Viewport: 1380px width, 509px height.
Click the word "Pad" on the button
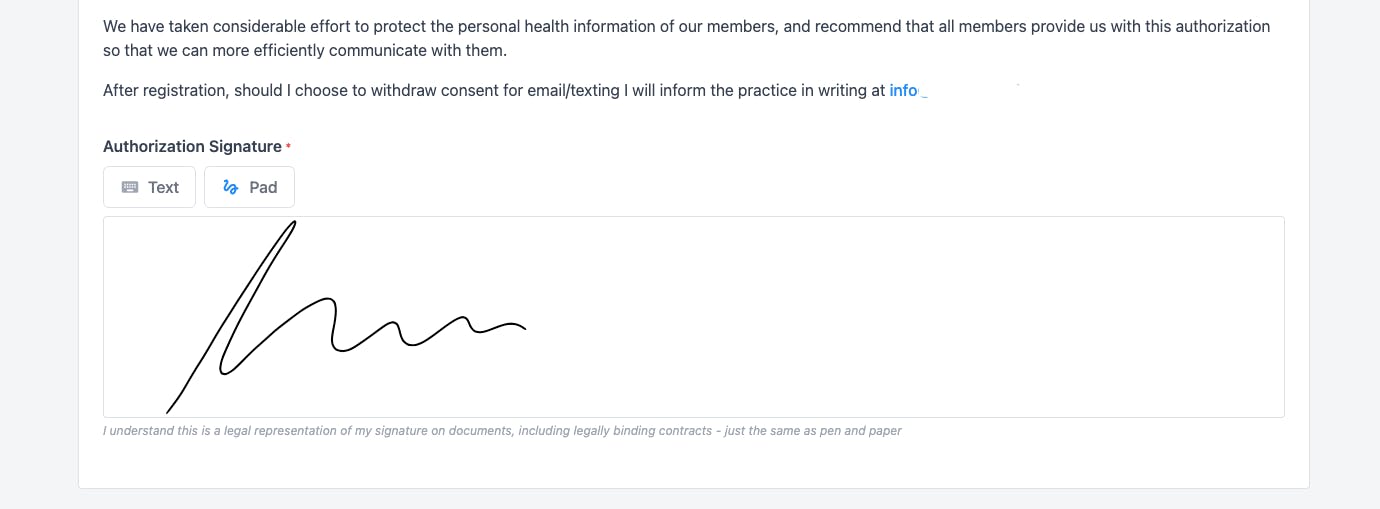pos(263,187)
